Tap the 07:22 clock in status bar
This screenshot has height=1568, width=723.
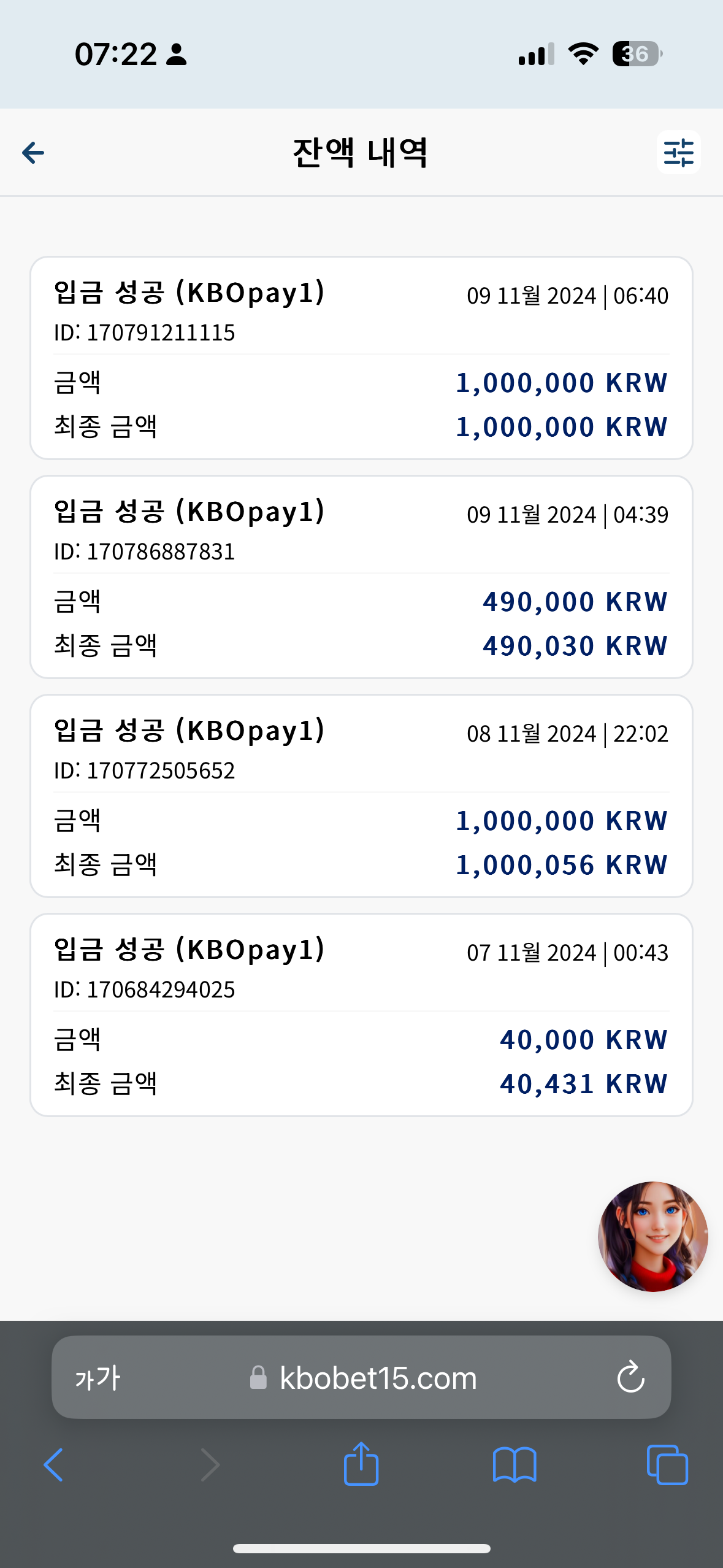[x=116, y=54]
